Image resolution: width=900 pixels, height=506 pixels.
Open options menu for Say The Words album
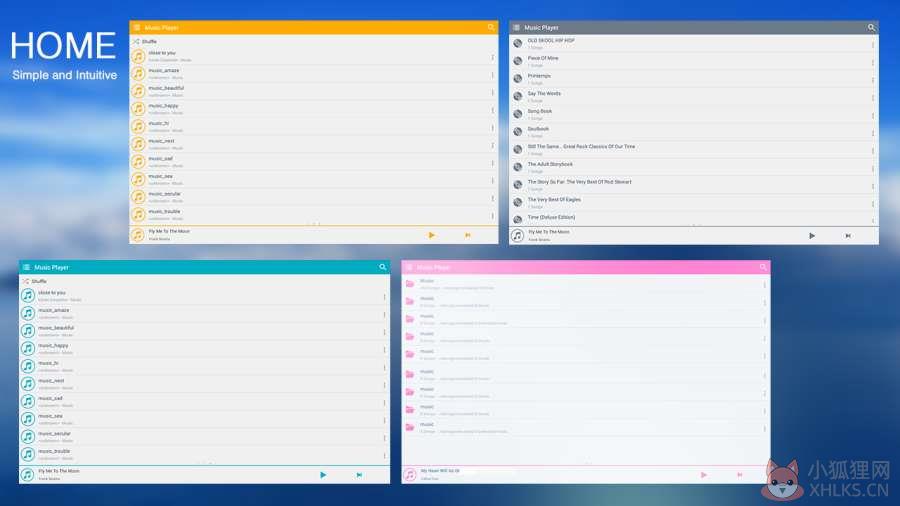pyautogui.click(x=873, y=98)
